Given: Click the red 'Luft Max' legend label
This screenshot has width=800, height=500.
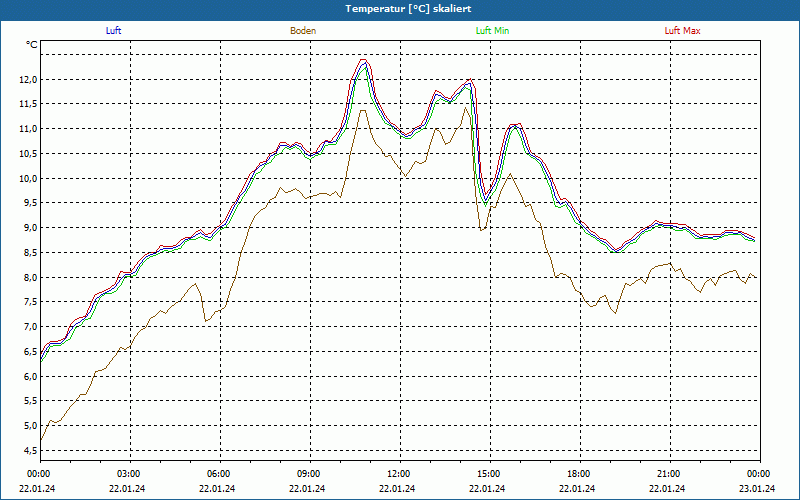Looking at the screenshot, I should [x=682, y=31].
